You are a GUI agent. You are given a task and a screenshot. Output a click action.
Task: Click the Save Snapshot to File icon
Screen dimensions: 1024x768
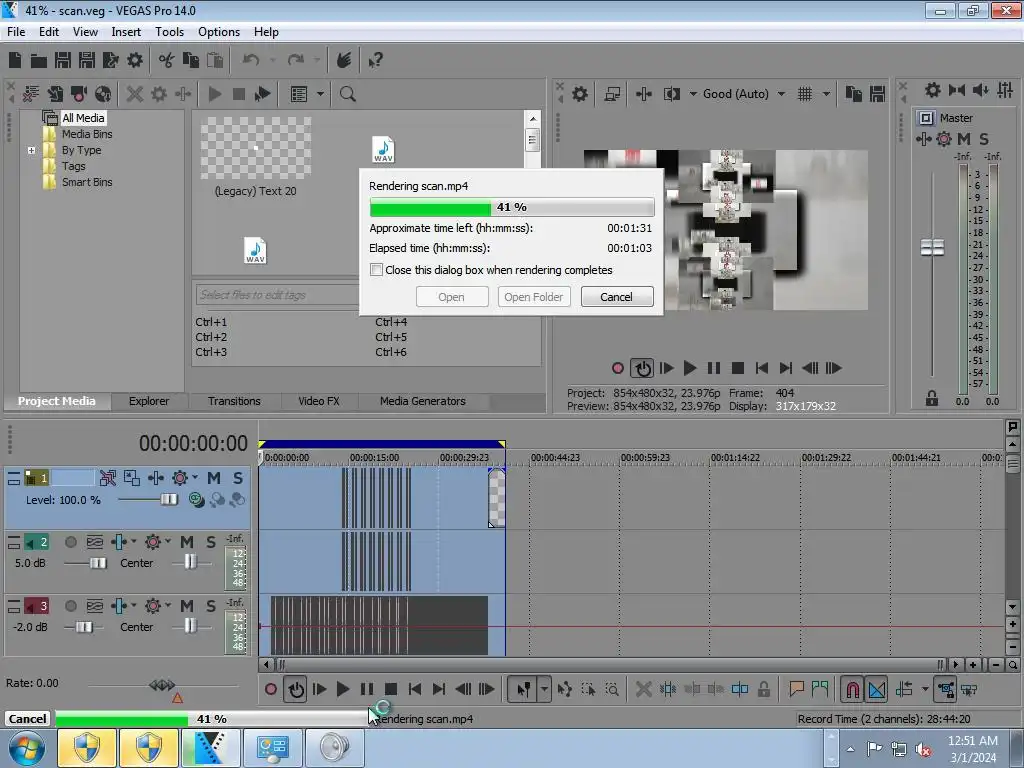click(877, 94)
